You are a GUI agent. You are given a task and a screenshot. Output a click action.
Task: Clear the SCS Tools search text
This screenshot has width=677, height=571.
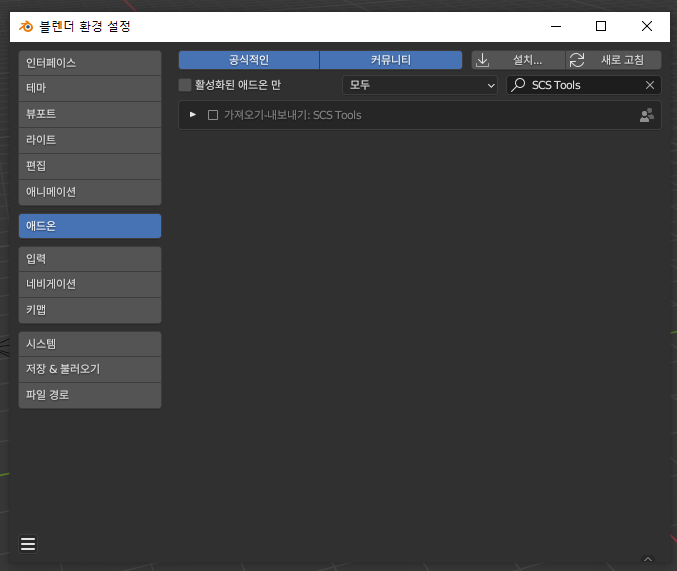click(x=650, y=85)
